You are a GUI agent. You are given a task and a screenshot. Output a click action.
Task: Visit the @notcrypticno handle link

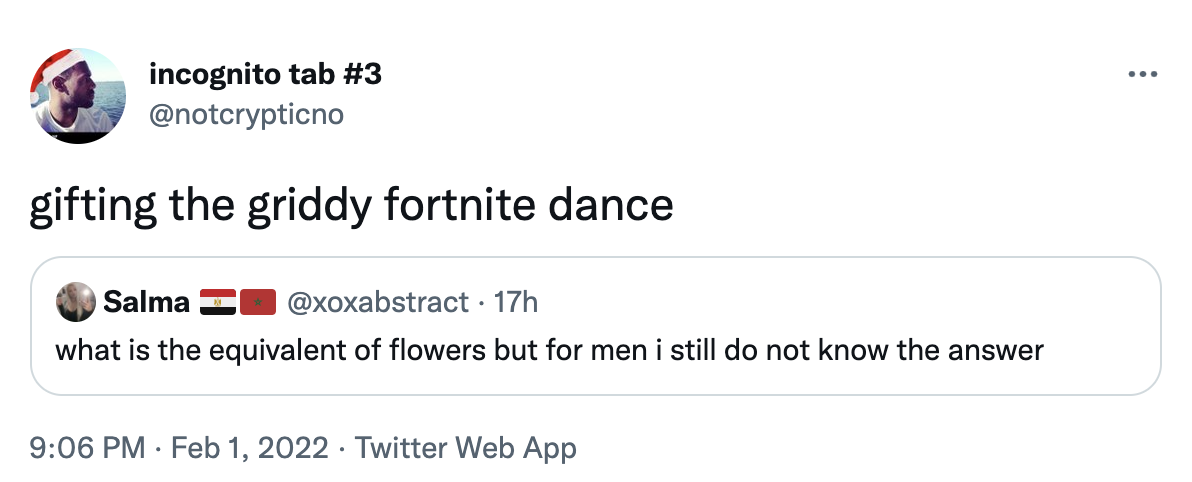[245, 115]
